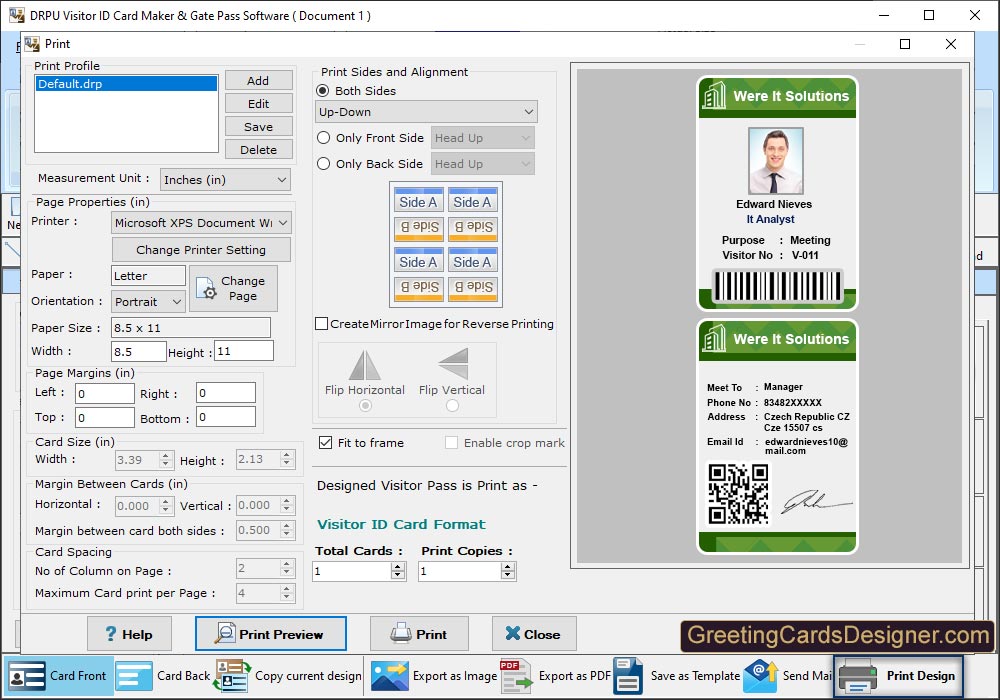Click Print Preview

tap(271, 634)
